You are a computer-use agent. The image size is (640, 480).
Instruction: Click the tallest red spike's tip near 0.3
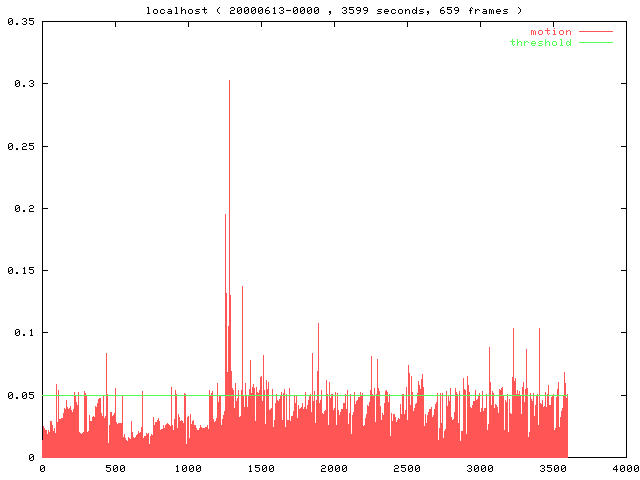(229, 81)
